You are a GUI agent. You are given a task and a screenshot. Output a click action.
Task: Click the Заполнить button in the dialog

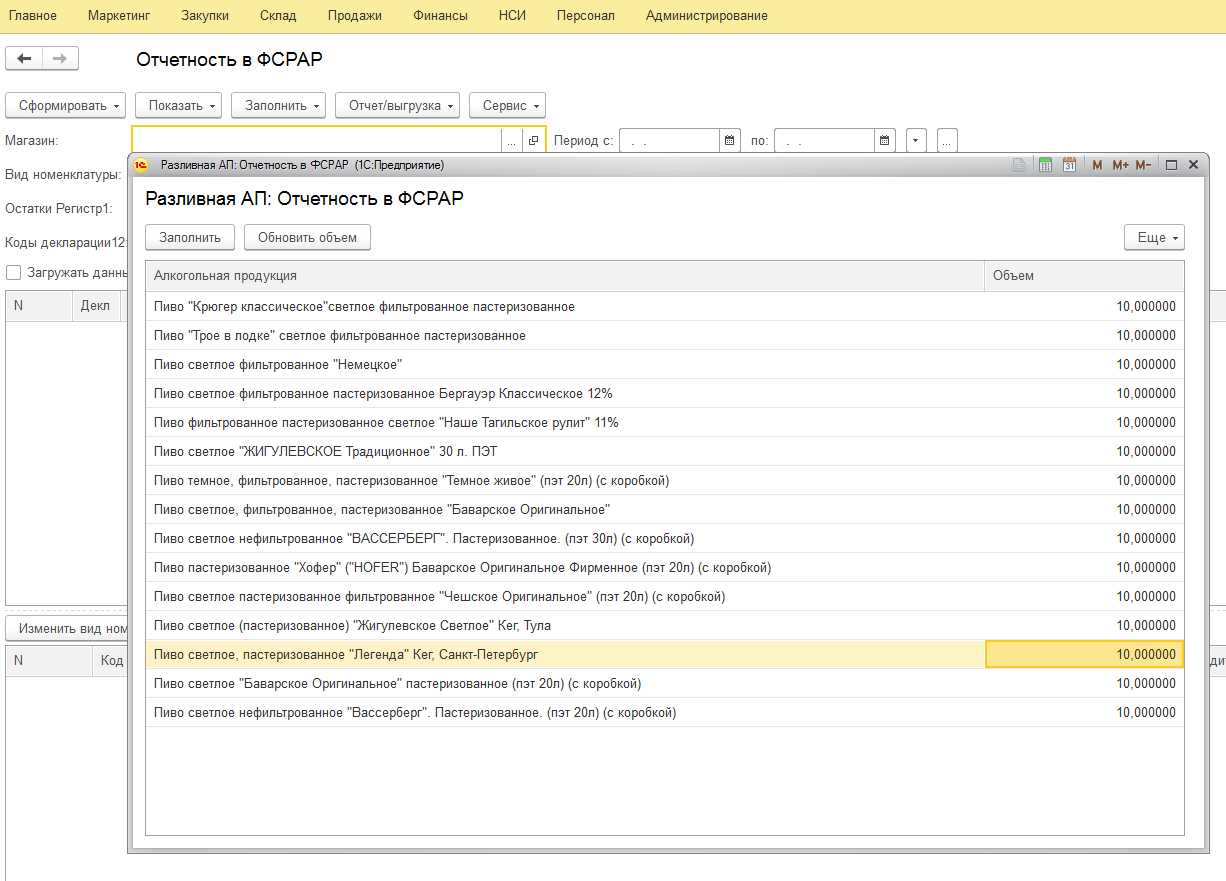tap(190, 237)
